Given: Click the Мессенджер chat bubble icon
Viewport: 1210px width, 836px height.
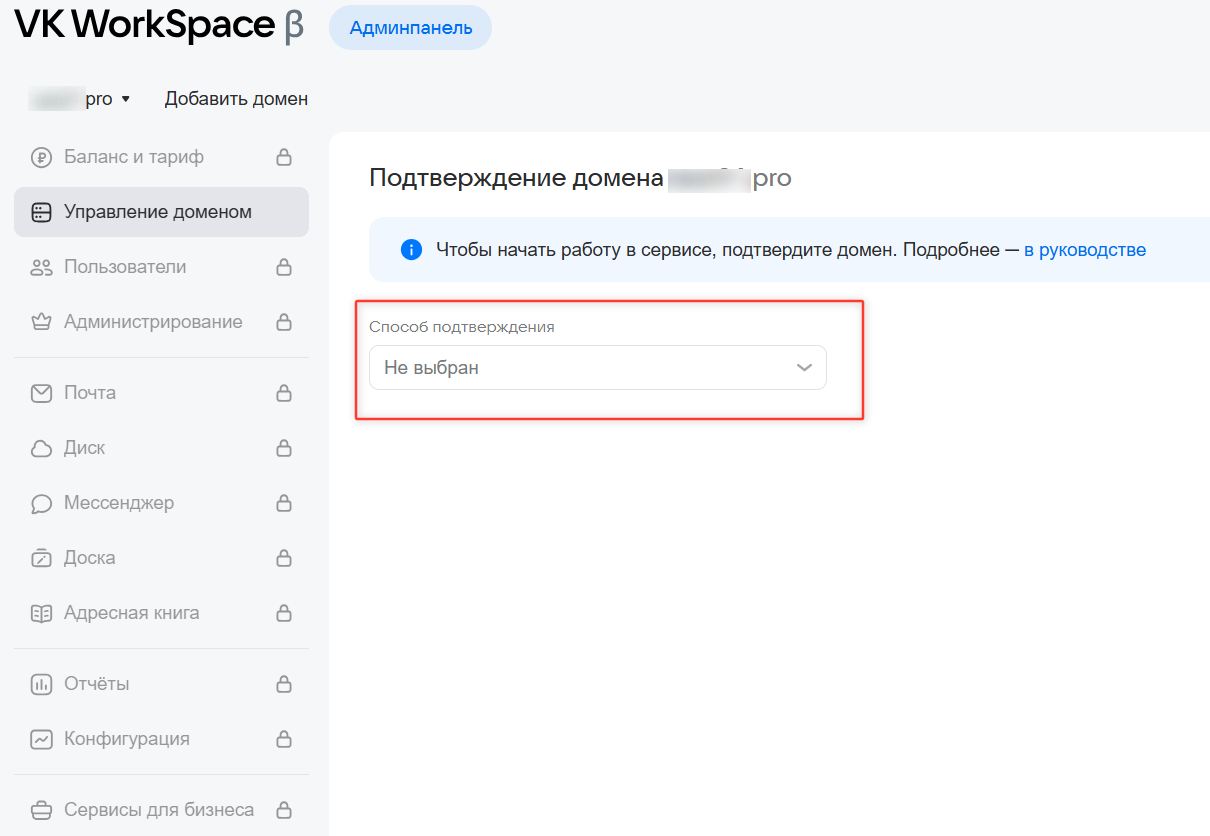Looking at the screenshot, I should pyautogui.click(x=41, y=503).
